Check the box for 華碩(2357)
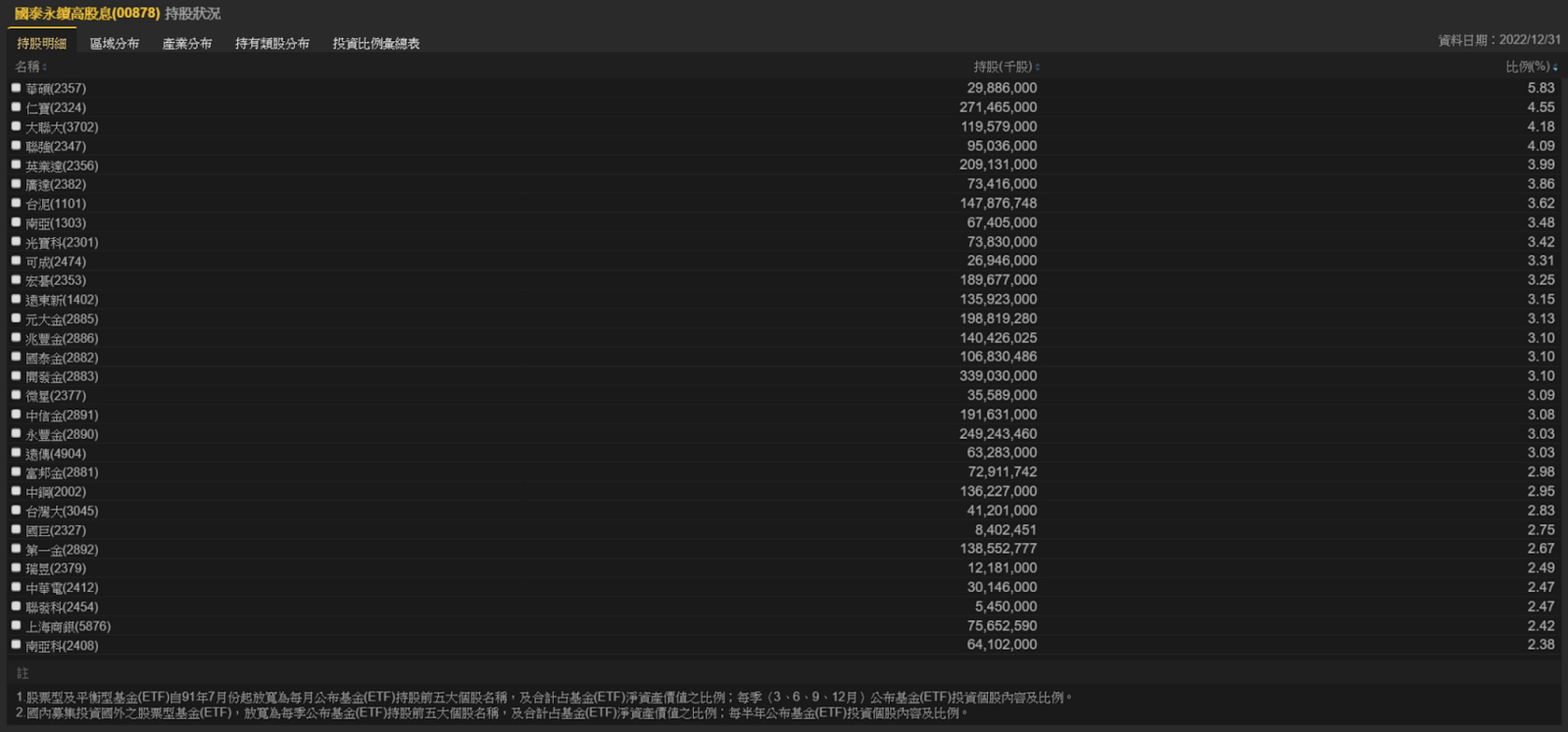This screenshot has width=1568, height=732. pos(16,87)
